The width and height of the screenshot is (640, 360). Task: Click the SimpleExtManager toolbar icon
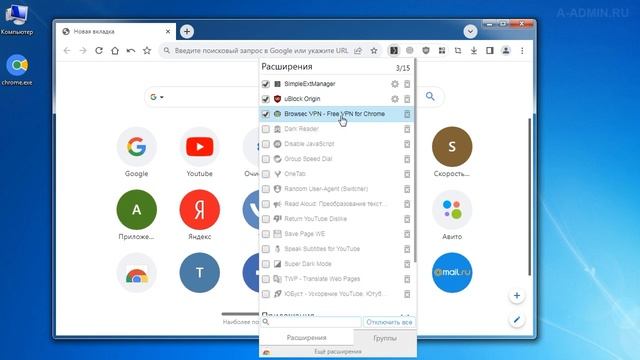point(393,51)
